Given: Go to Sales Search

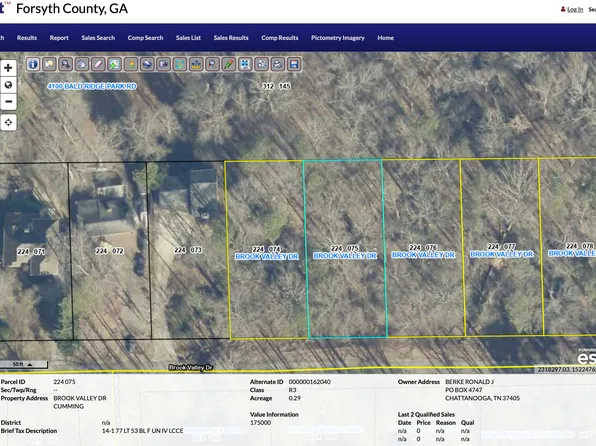Looking at the screenshot, I should [x=98, y=38].
